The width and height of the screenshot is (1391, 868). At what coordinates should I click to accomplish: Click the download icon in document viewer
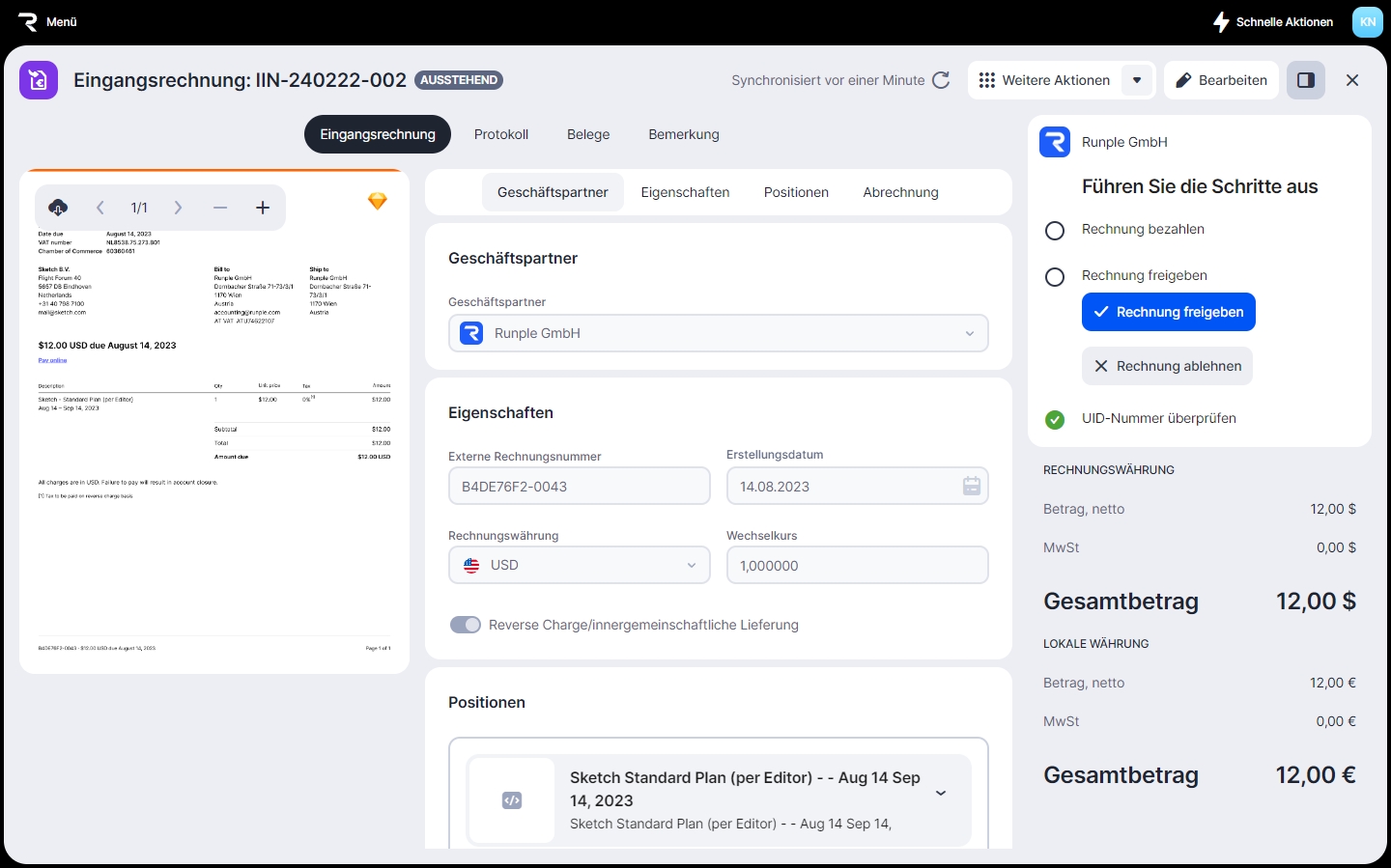tap(58, 208)
